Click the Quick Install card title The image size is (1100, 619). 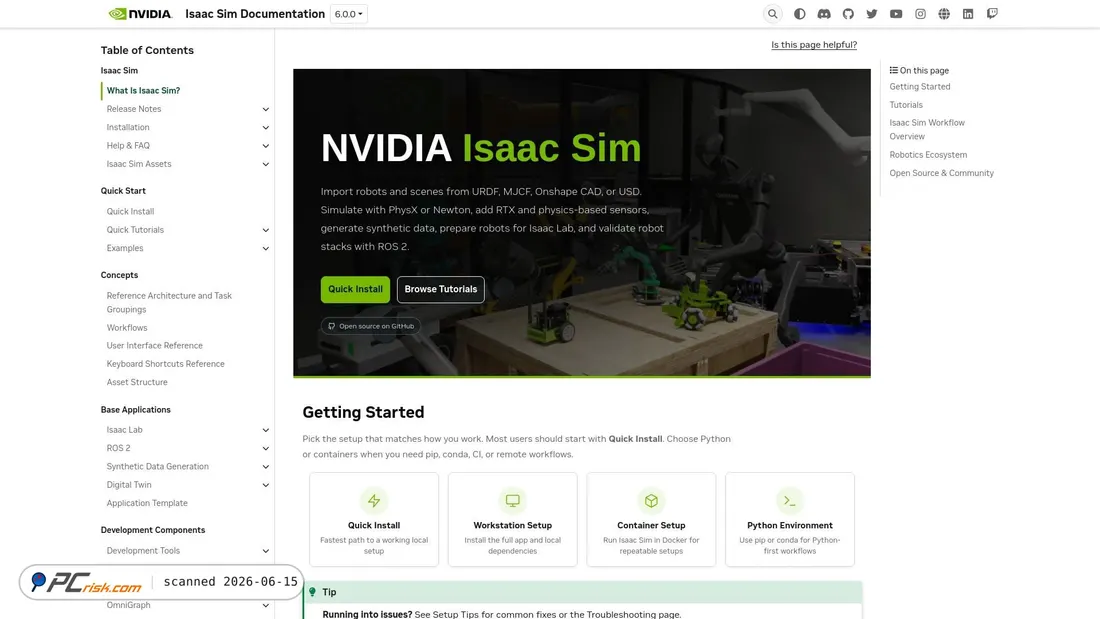coord(374,525)
